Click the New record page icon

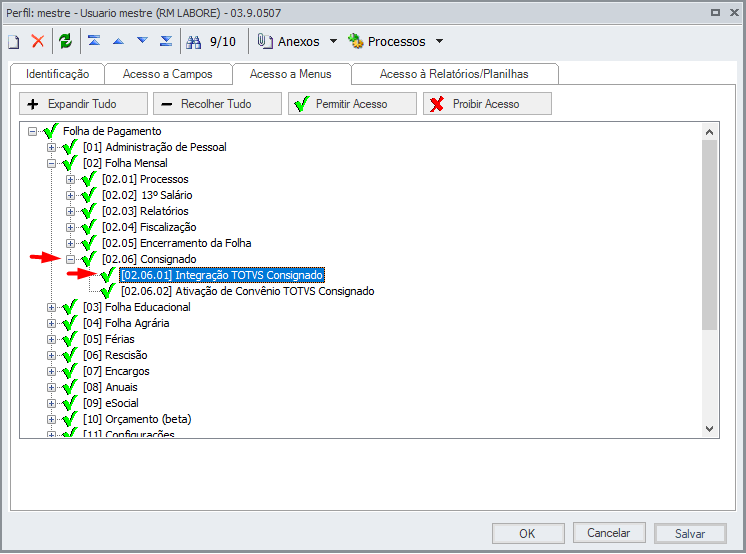(x=14, y=42)
